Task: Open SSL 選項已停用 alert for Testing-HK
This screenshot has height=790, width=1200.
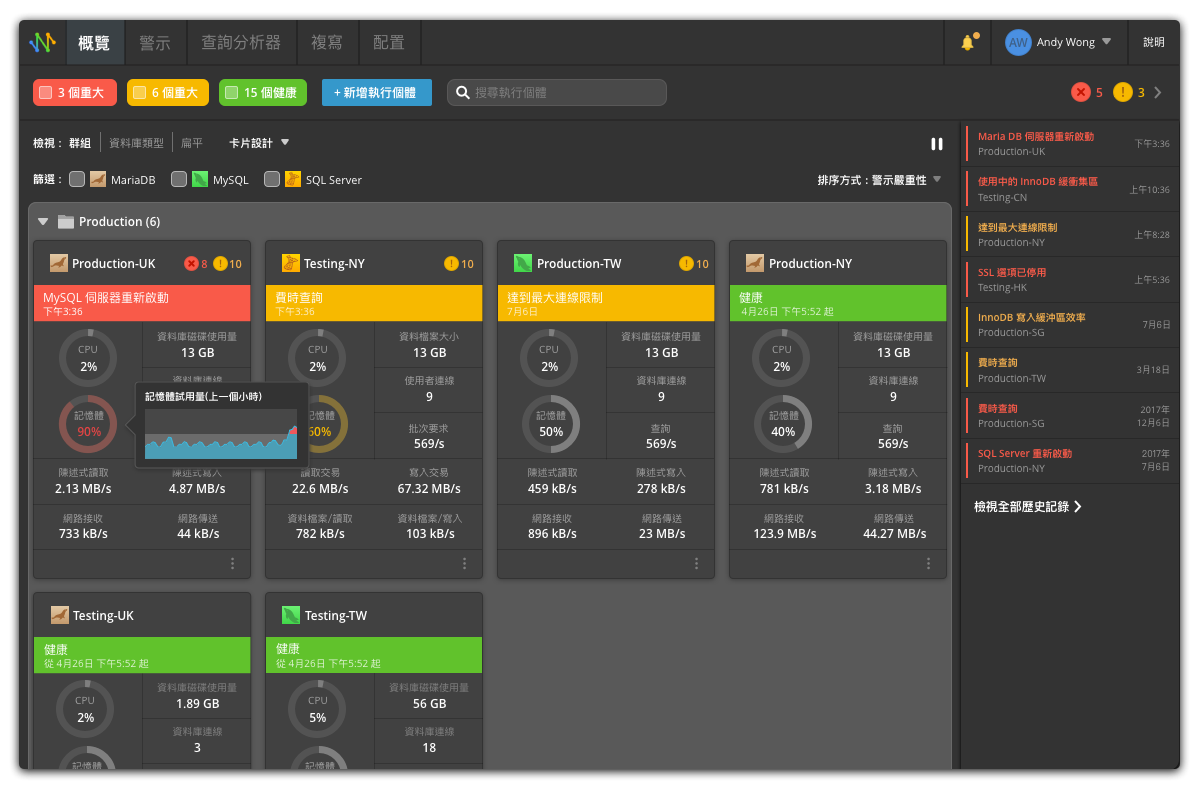Action: [1068, 279]
